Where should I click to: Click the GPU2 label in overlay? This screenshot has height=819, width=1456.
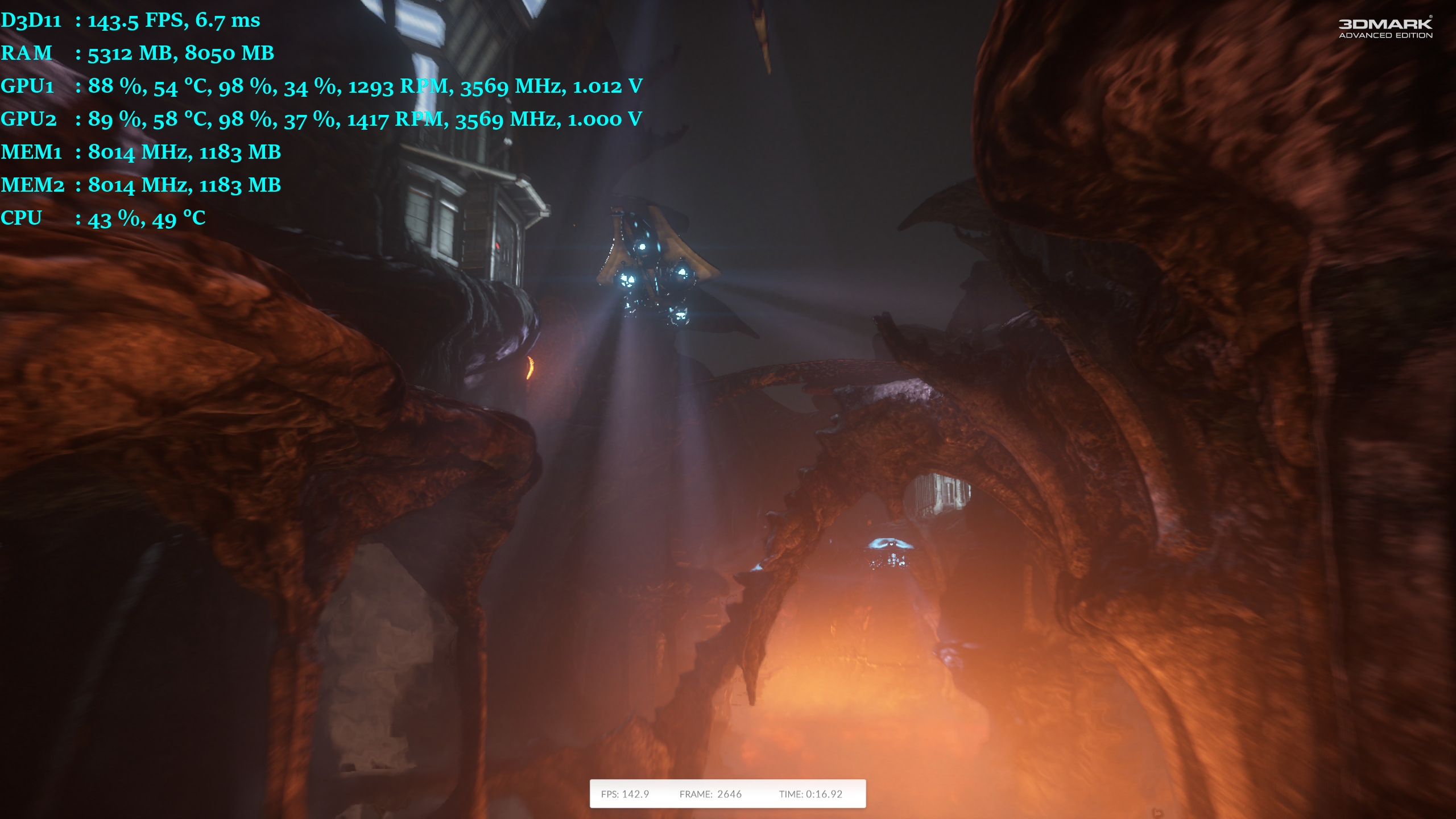click(28, 119)
